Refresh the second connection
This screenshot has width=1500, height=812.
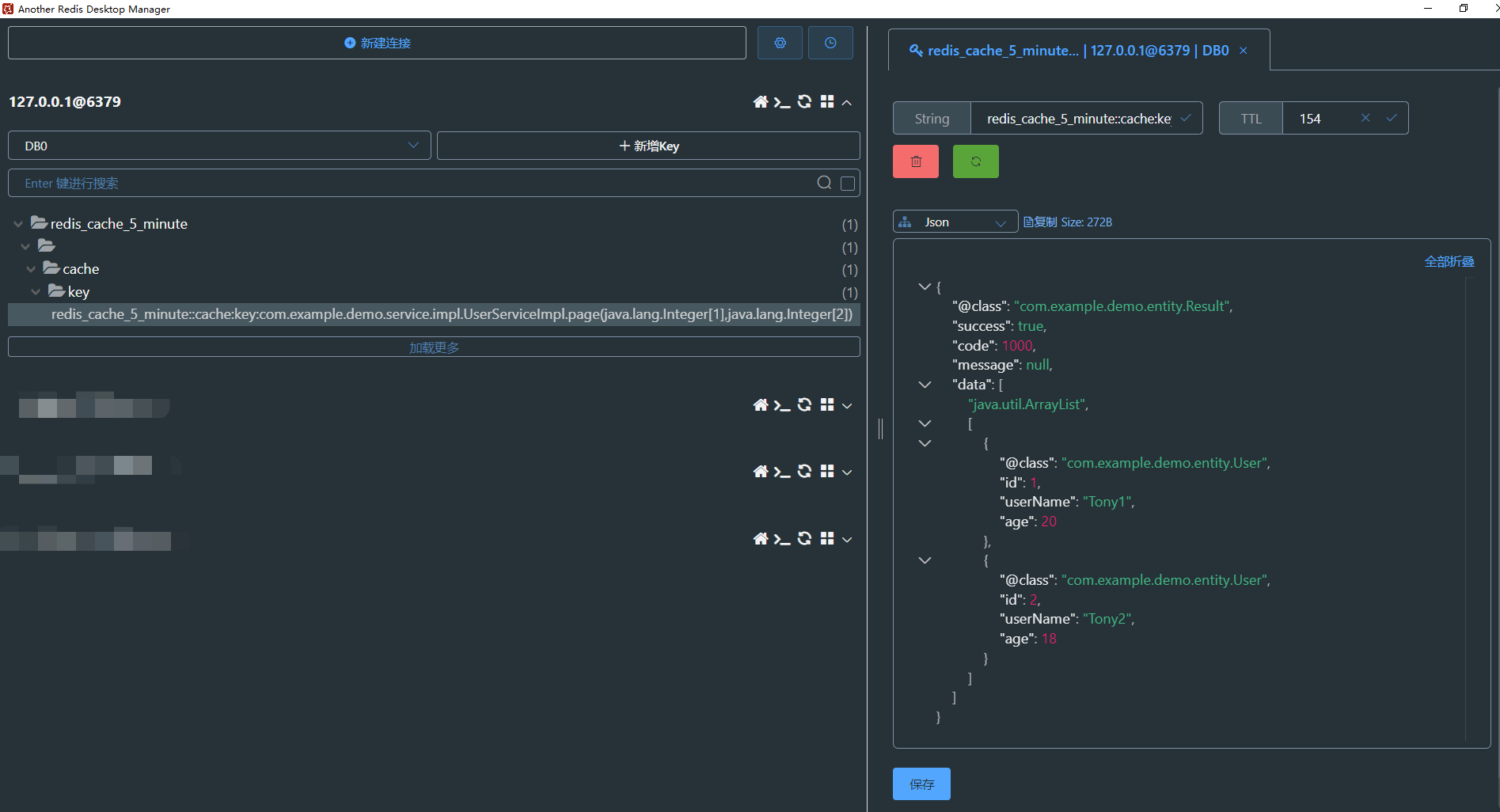[804, 404]
